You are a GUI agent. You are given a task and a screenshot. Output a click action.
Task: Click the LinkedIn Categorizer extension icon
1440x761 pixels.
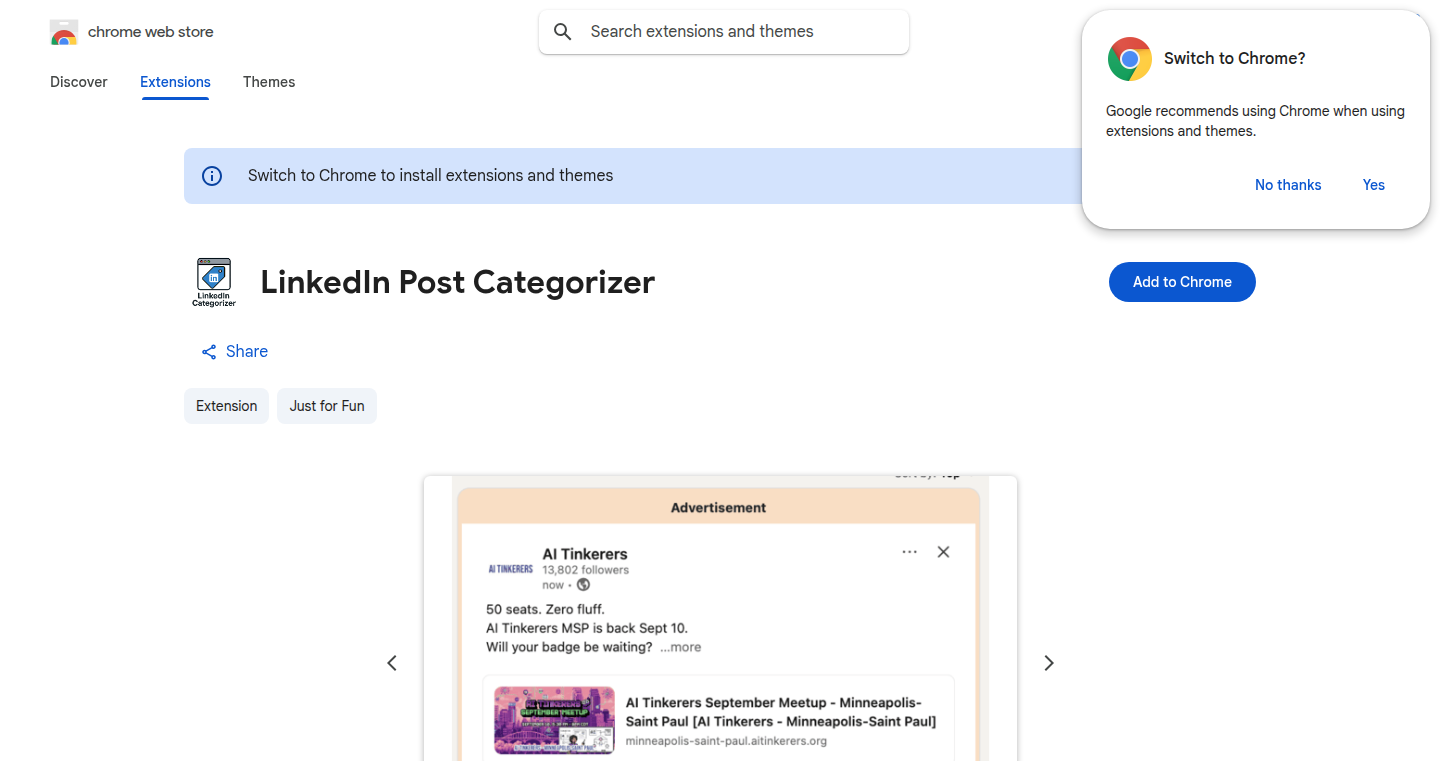214,282
